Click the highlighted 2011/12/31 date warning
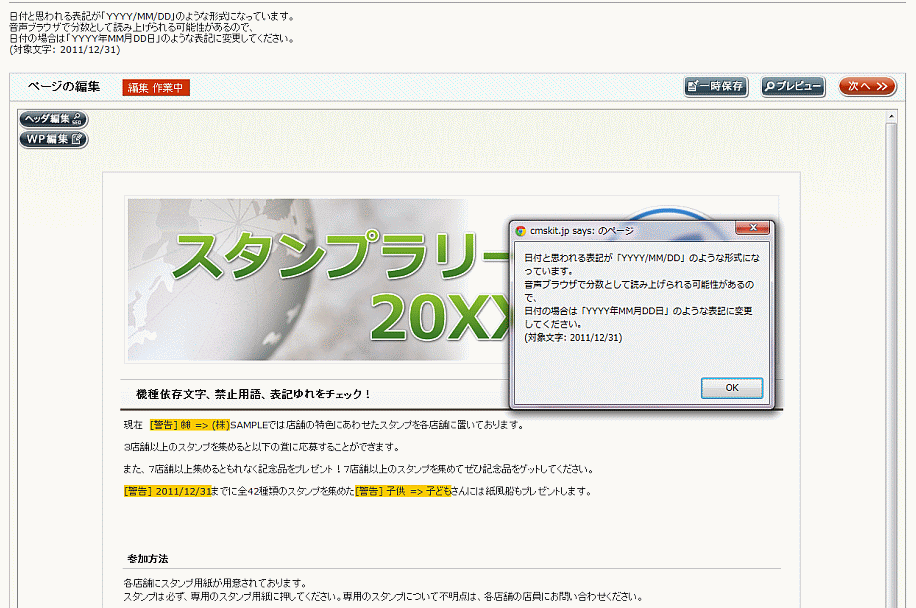The height and width of the screenshot is (608, 916). 167,491
